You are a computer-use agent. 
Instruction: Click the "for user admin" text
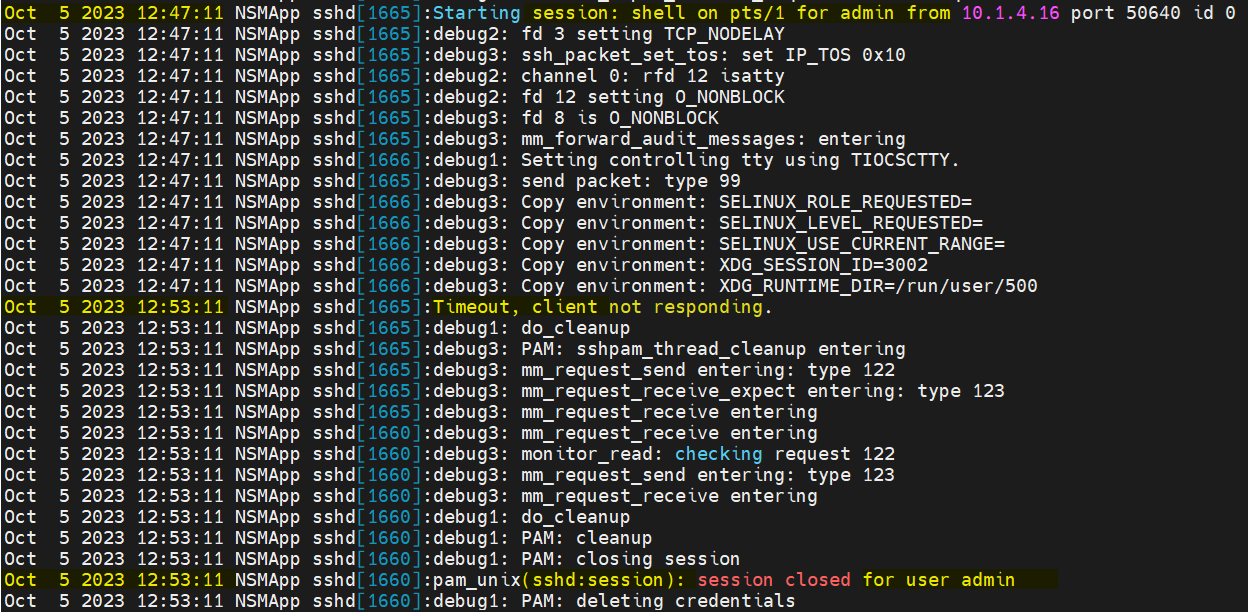[x=939, y=580]
